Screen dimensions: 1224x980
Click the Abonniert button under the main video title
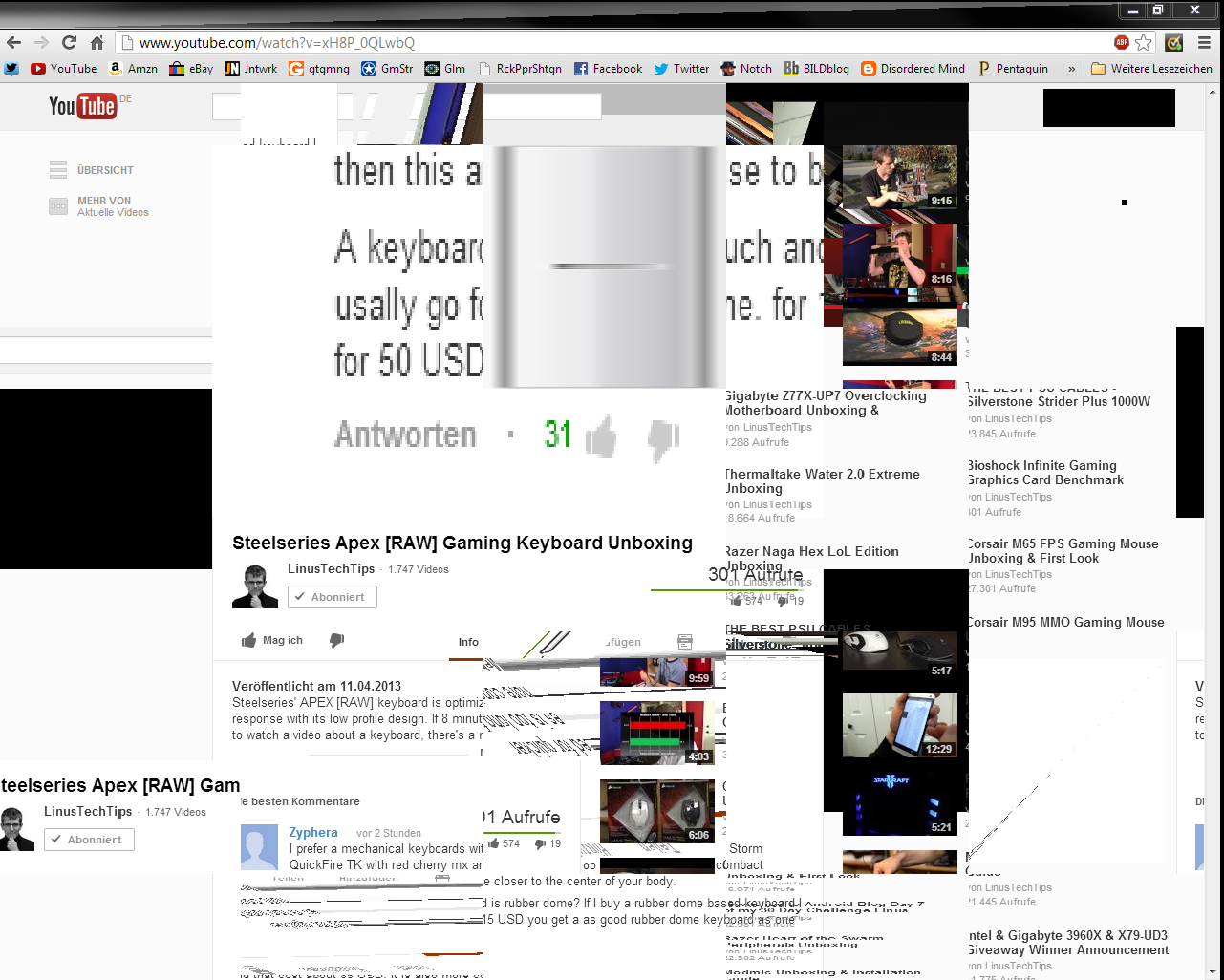(333, 597)
